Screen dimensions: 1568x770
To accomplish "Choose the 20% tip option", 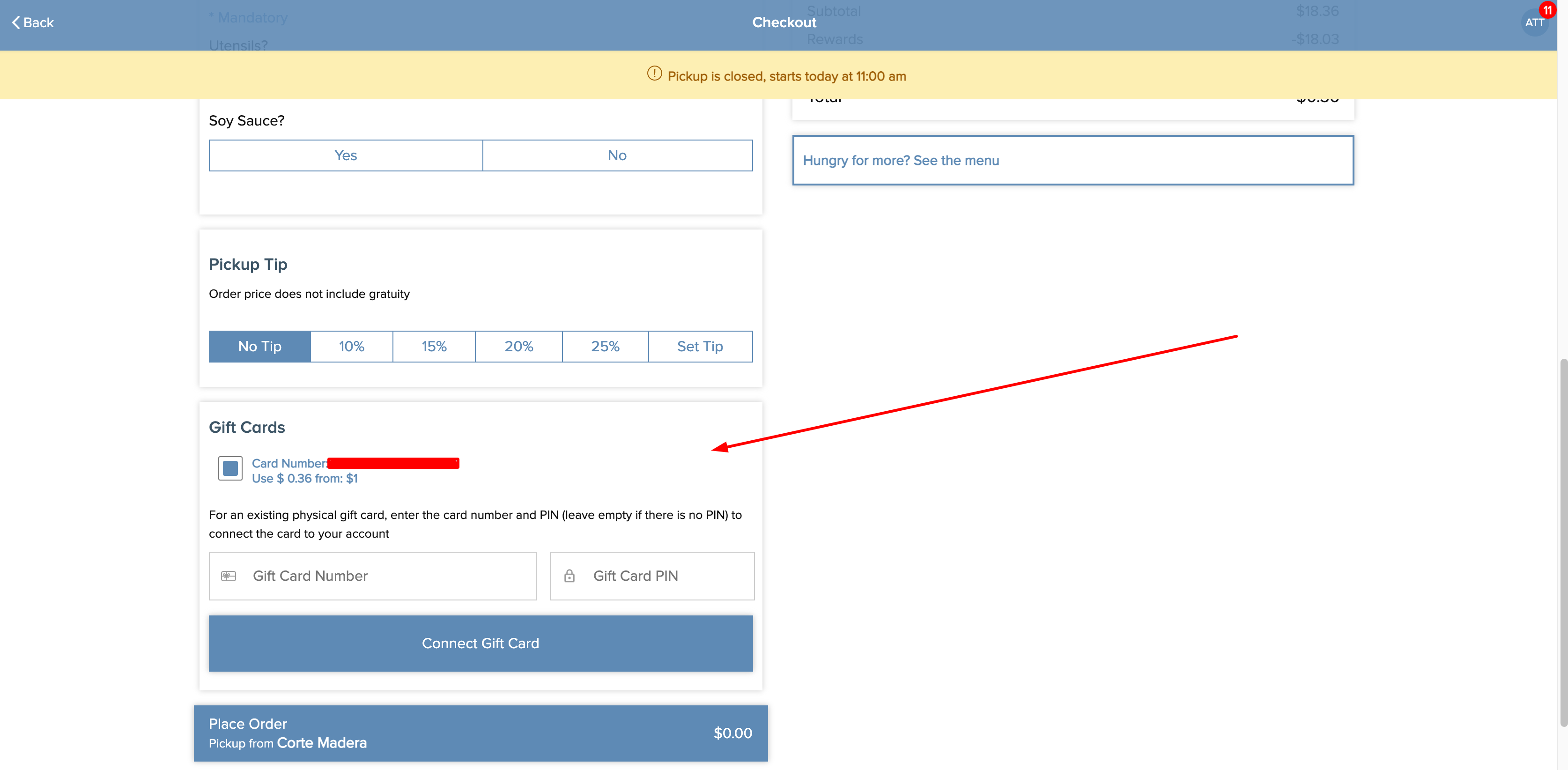I will coord(518,346).
